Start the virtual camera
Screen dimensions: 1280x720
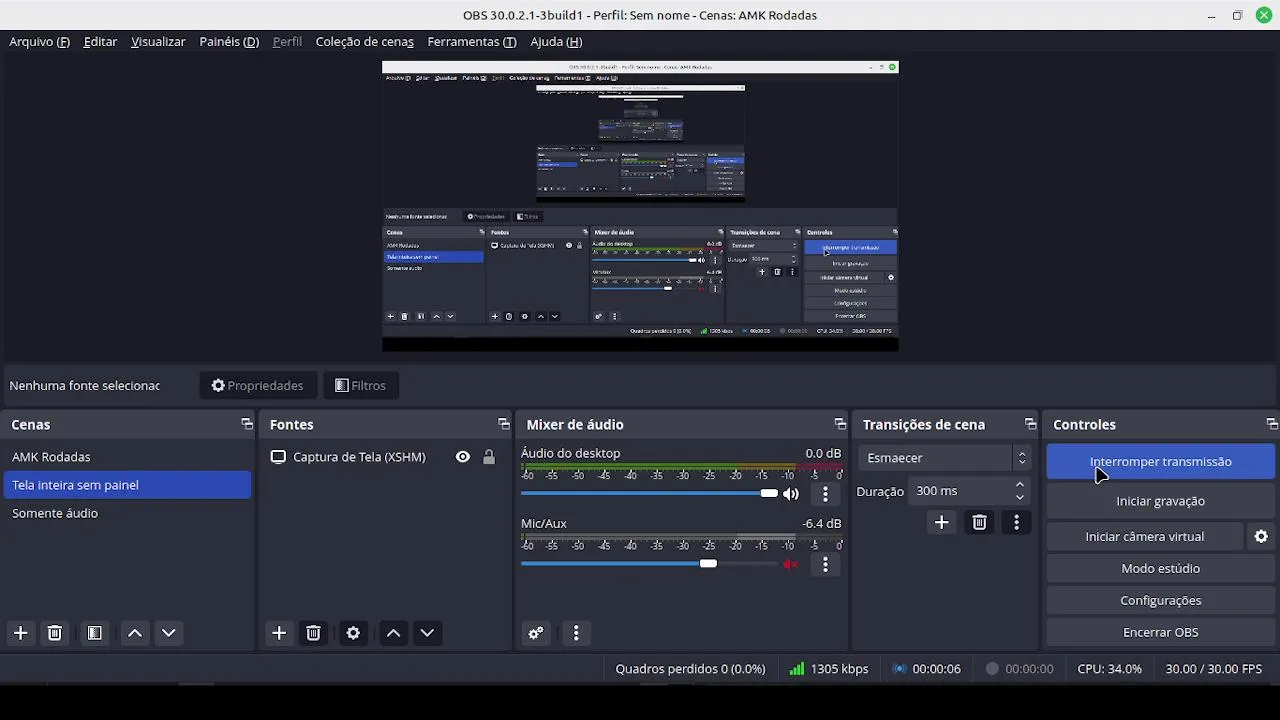(x=1145, y=537)
